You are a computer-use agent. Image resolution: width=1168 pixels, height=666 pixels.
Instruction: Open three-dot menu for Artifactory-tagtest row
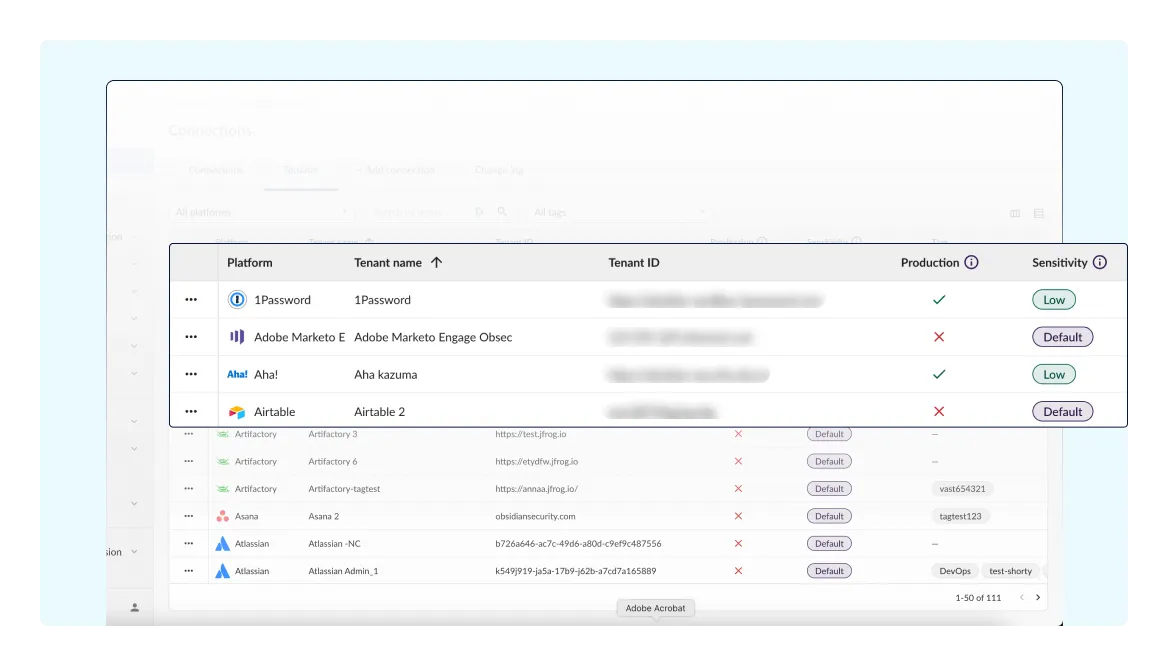[x=188, y=489]
